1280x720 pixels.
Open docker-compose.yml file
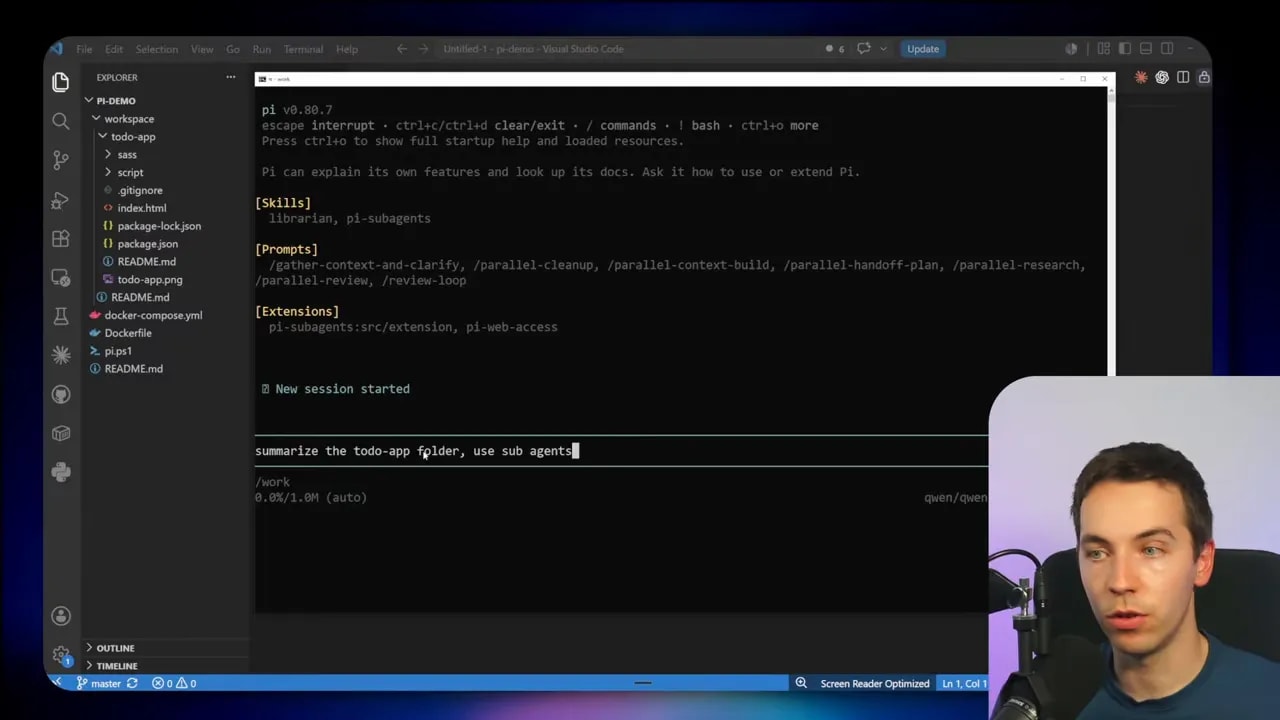click(x=153, y=315)
